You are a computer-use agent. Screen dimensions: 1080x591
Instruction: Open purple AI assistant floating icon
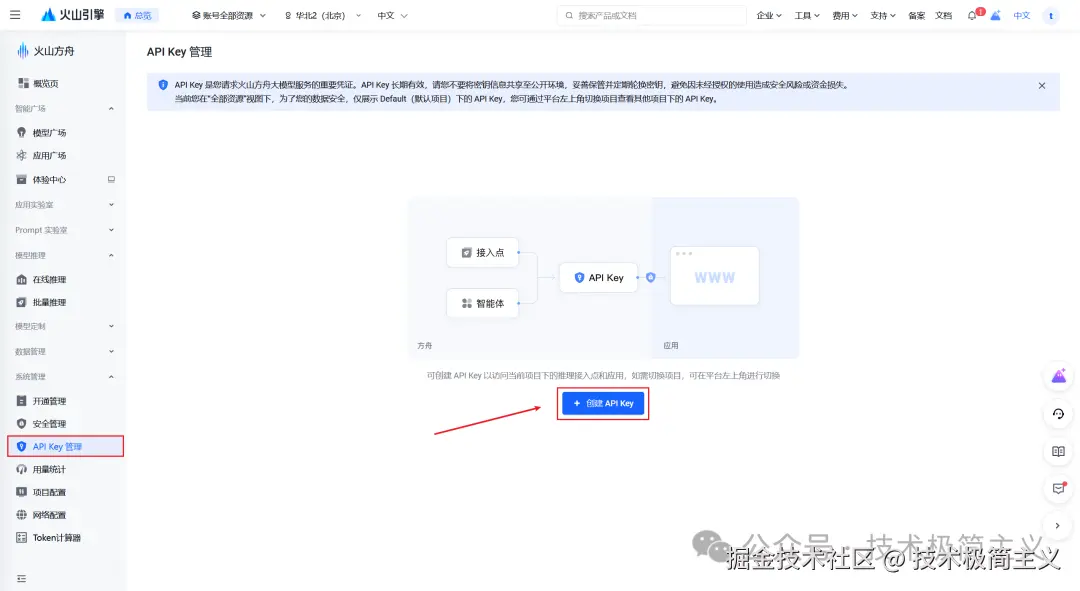tap(1059, 376)
